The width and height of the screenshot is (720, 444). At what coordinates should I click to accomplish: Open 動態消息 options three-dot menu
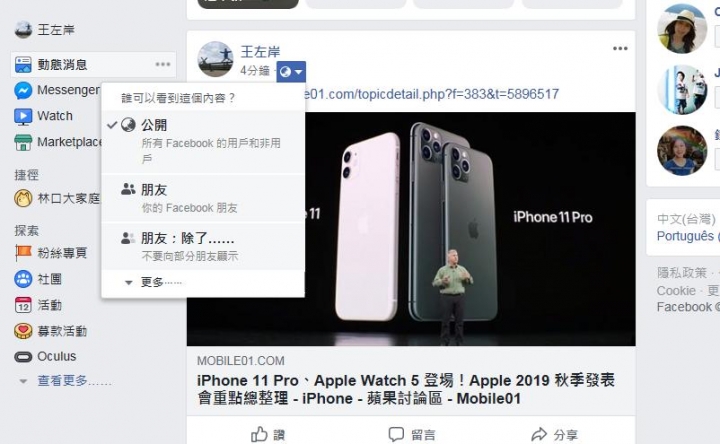coord(163,64)
